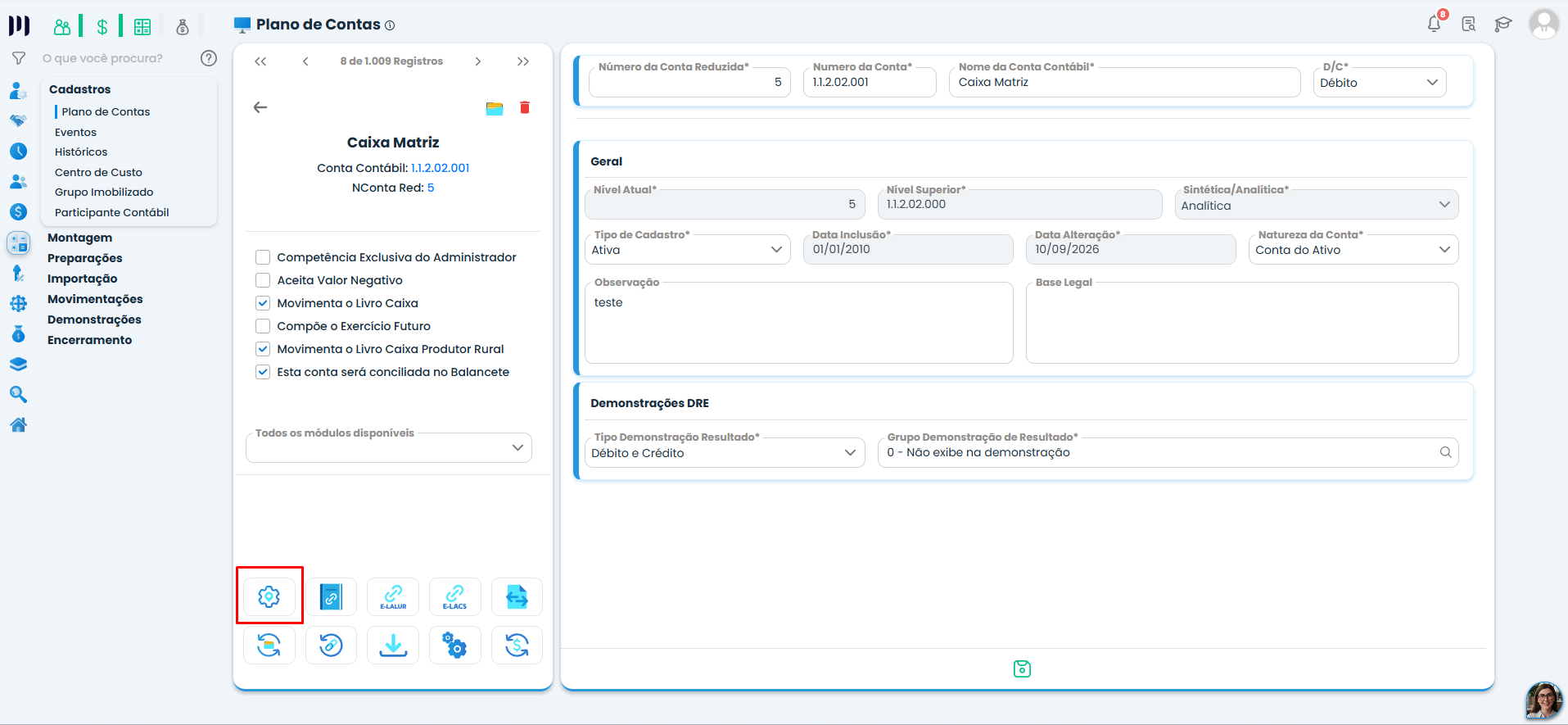Click the Observação text field
Viewport: 1568px width, 725px height.
pos(799,323)
